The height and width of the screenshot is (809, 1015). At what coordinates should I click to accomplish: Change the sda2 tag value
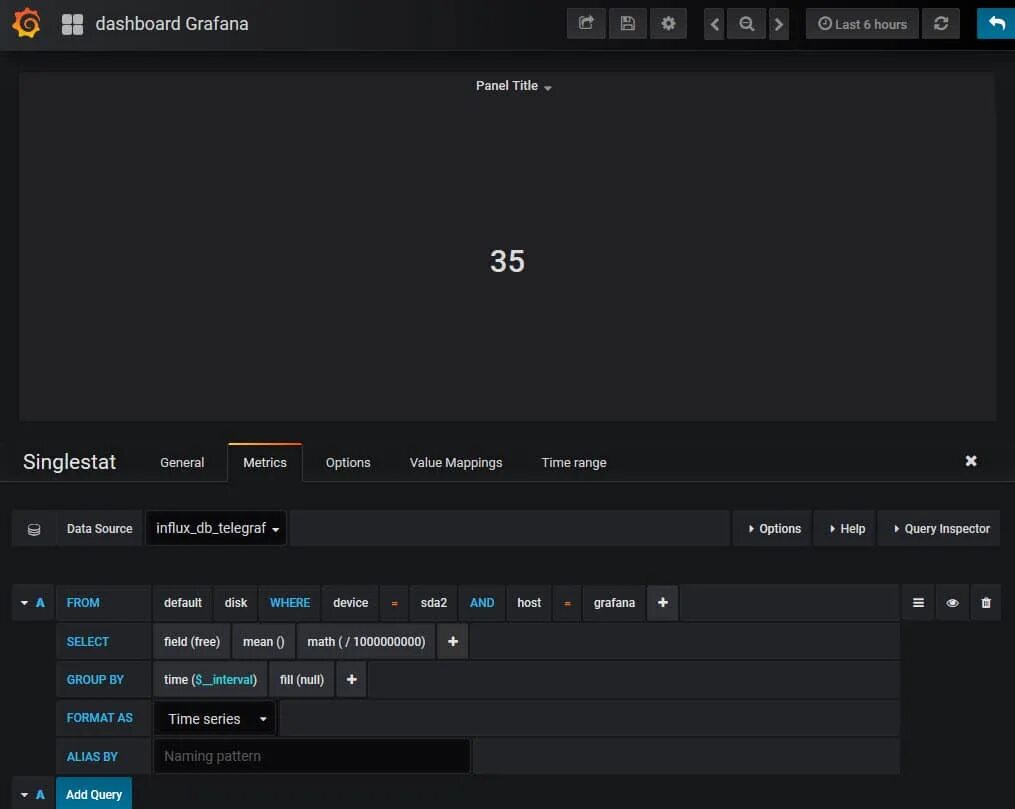(434, 603)
